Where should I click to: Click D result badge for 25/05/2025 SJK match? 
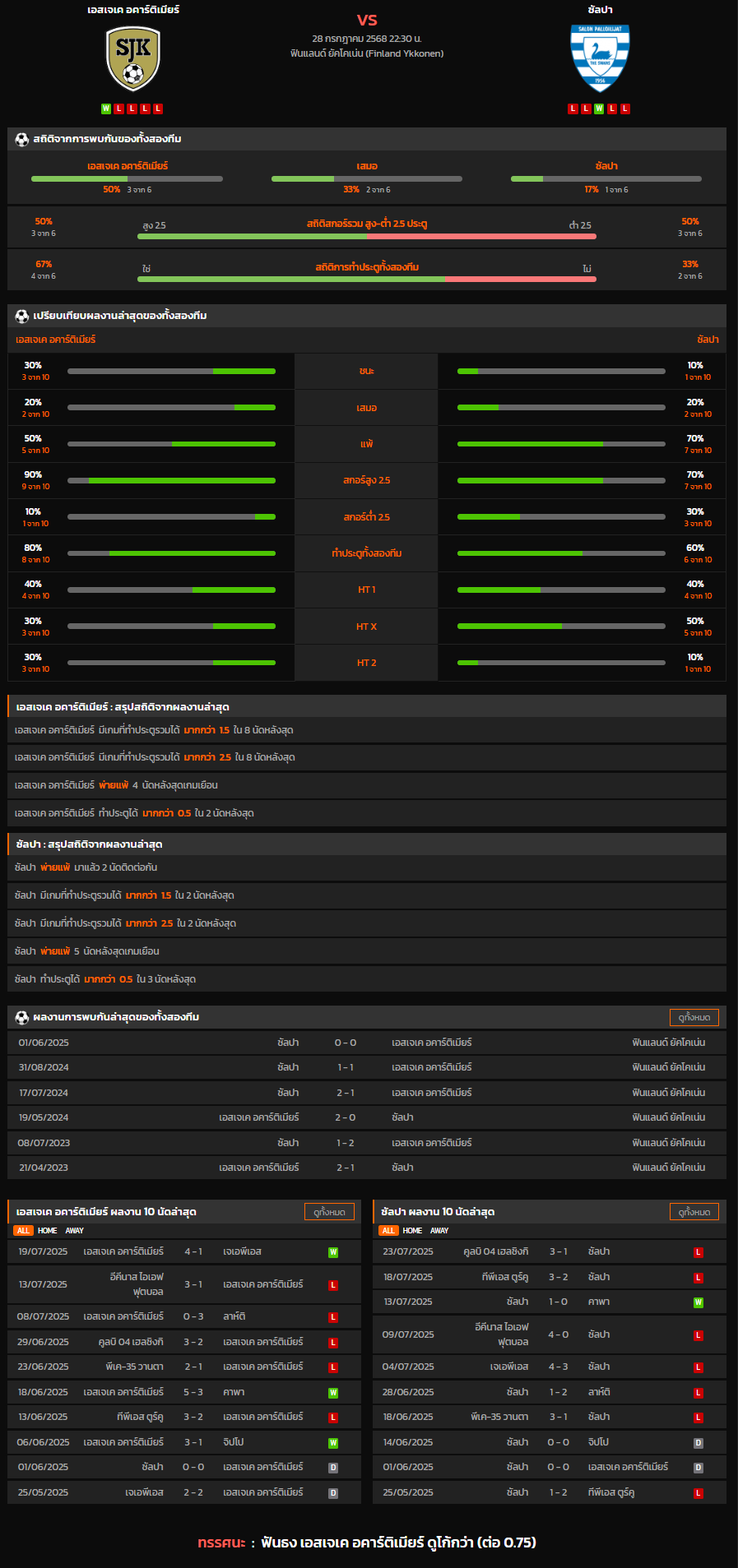333,1493
